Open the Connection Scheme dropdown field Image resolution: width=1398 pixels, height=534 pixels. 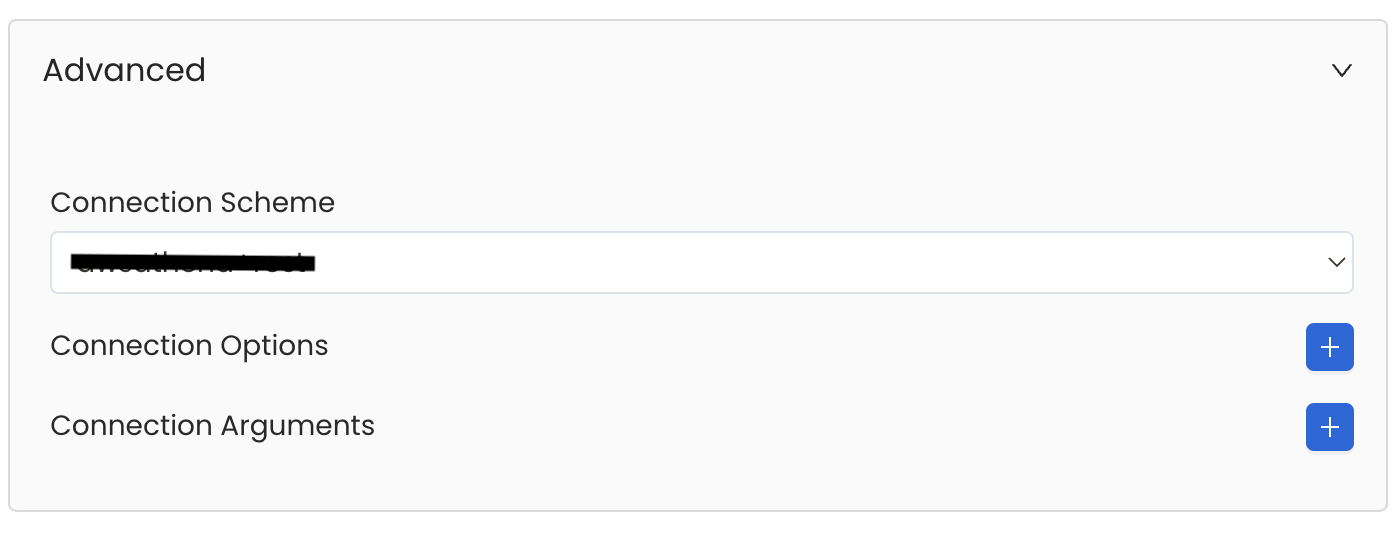point(700,263)
